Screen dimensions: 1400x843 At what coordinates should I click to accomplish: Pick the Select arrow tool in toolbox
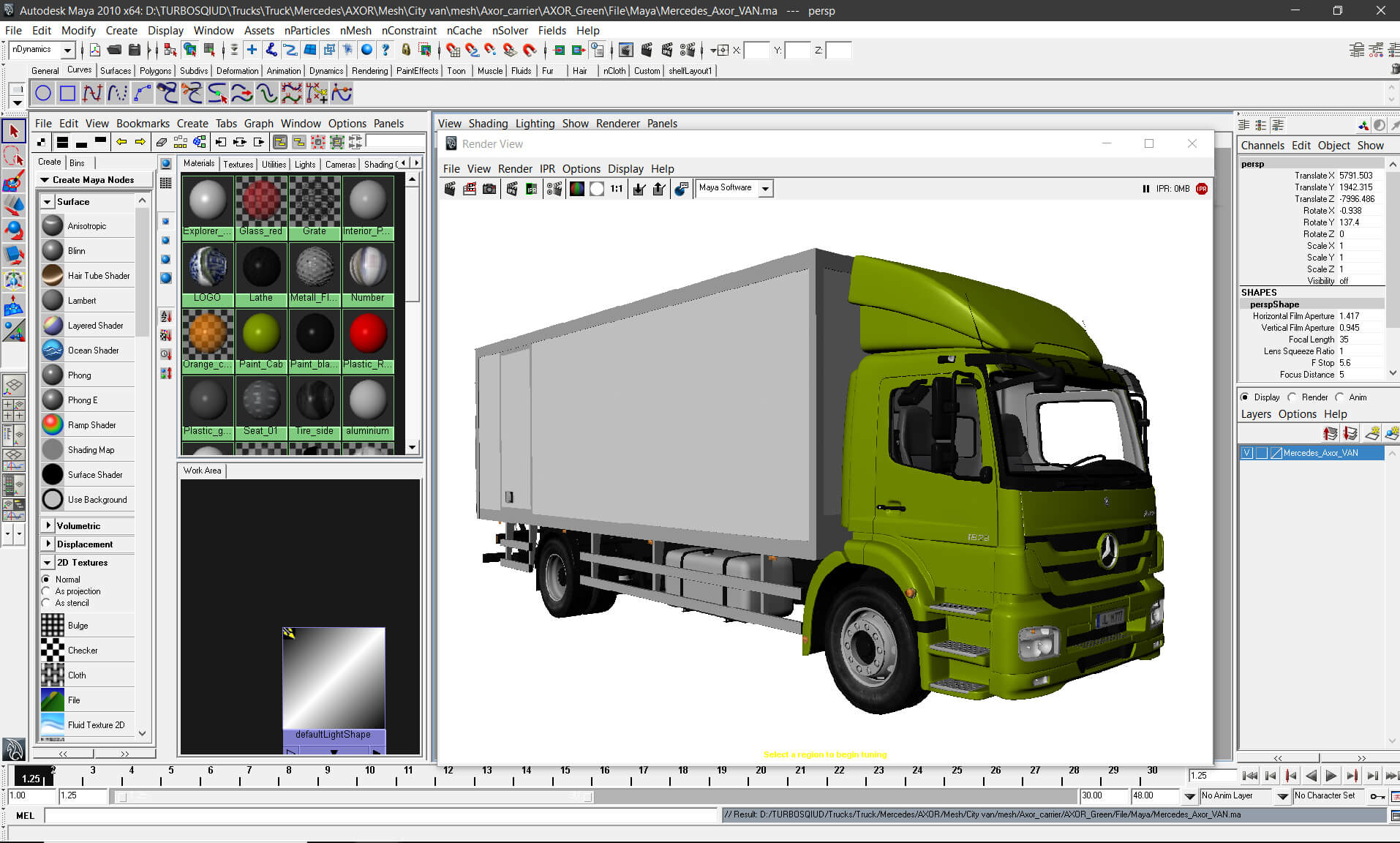[x=13, y=132]
